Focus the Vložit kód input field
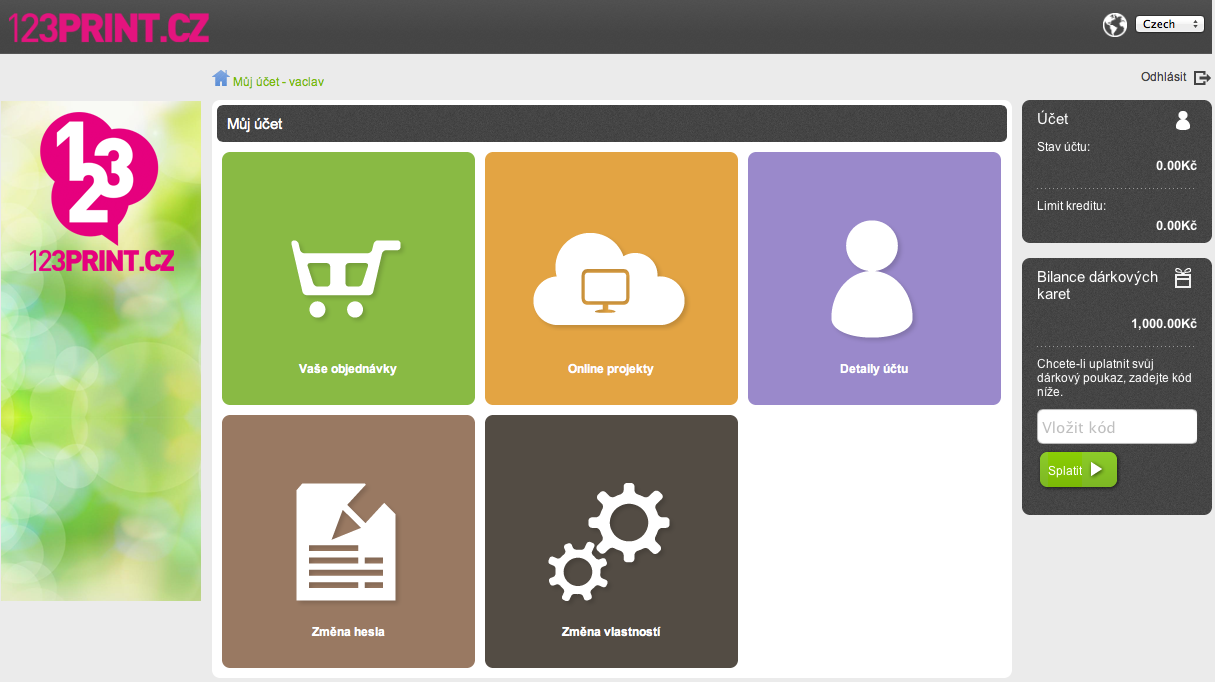 (1116, 427)
